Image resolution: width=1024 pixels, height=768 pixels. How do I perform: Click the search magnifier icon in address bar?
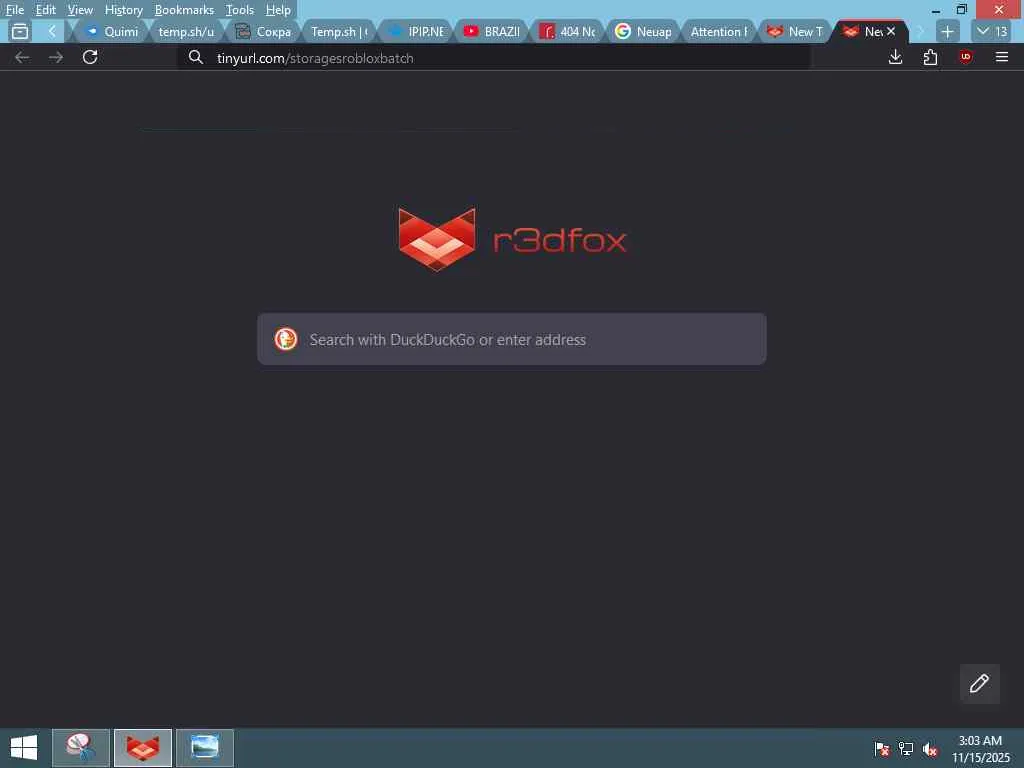195,57
